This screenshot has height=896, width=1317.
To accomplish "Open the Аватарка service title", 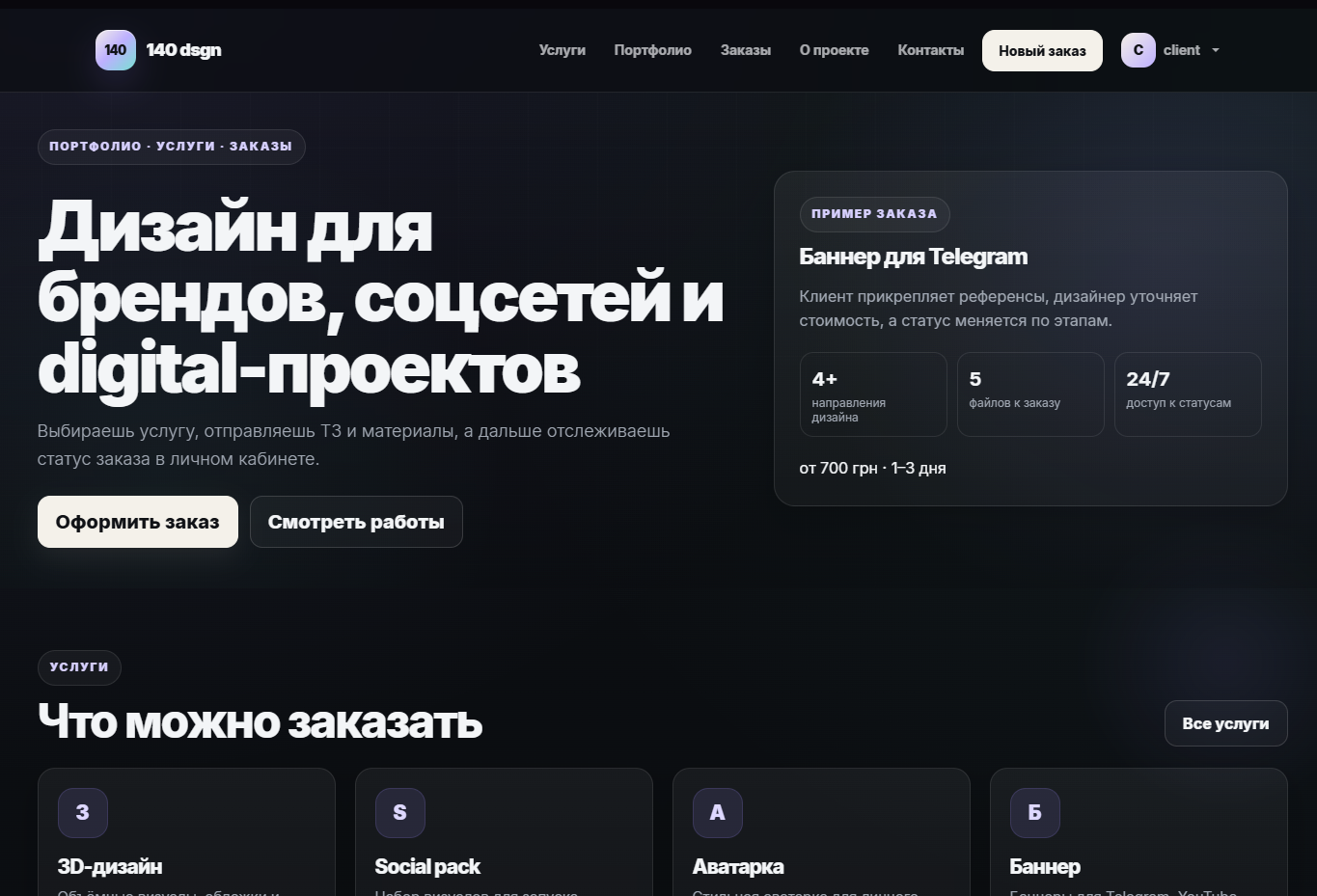I will (738, 866).
